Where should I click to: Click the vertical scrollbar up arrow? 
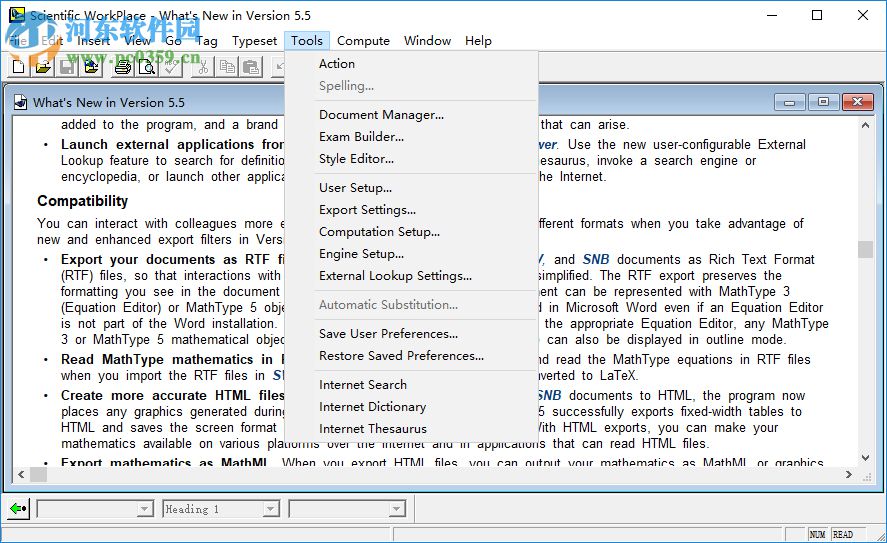[865, 125]
